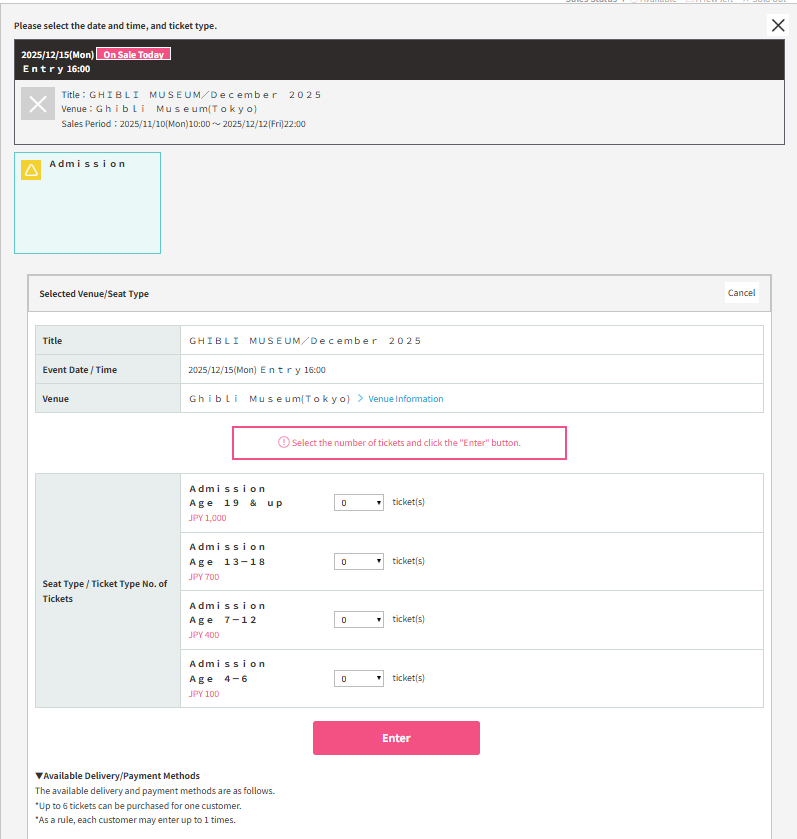Click the 'JPY 700' price text
This screenshot has width=797, height=839.
pos(204,577)
